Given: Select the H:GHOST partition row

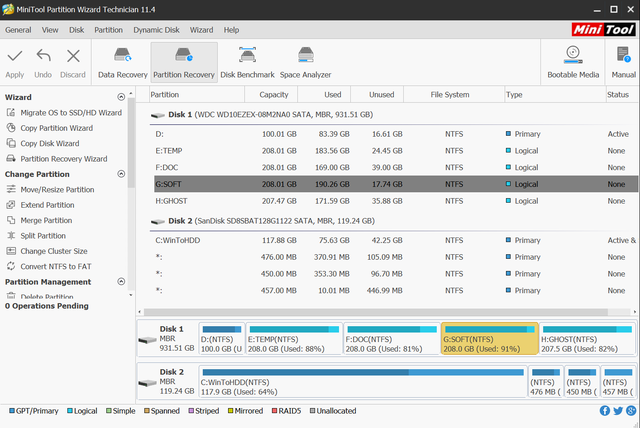Looking at the screenshot, I should click(x=396, y=201).
